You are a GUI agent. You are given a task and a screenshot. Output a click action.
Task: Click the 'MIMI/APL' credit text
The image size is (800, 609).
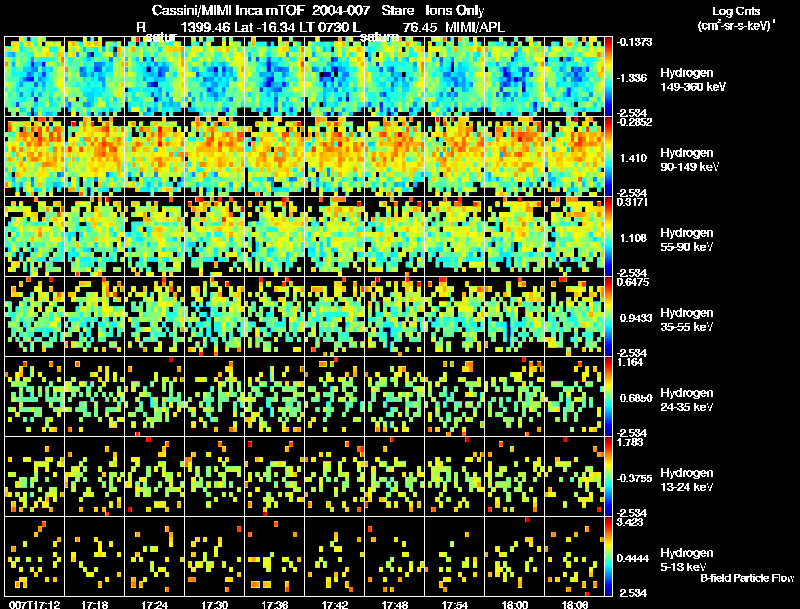(x=475, y=27)
